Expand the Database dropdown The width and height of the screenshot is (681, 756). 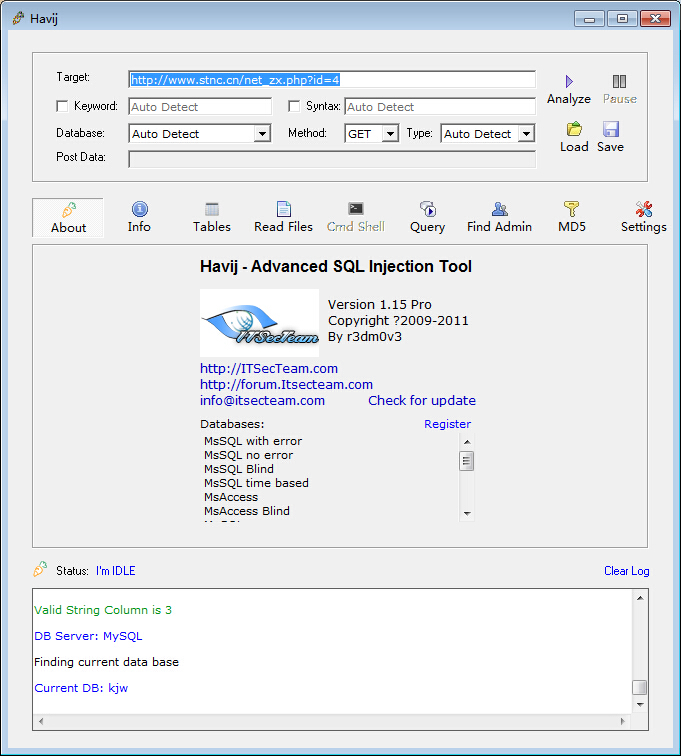262,134
